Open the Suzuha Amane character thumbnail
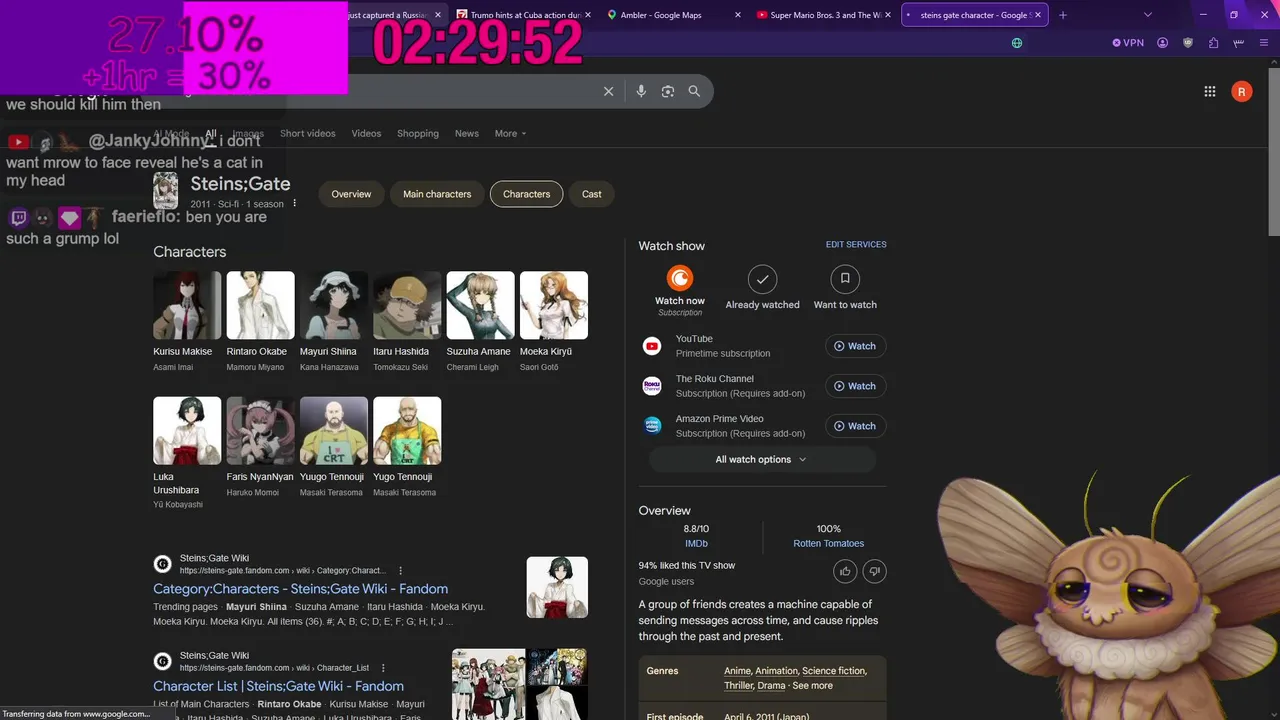This screenshot has height=720, width=1280. [x=480, y=305]
